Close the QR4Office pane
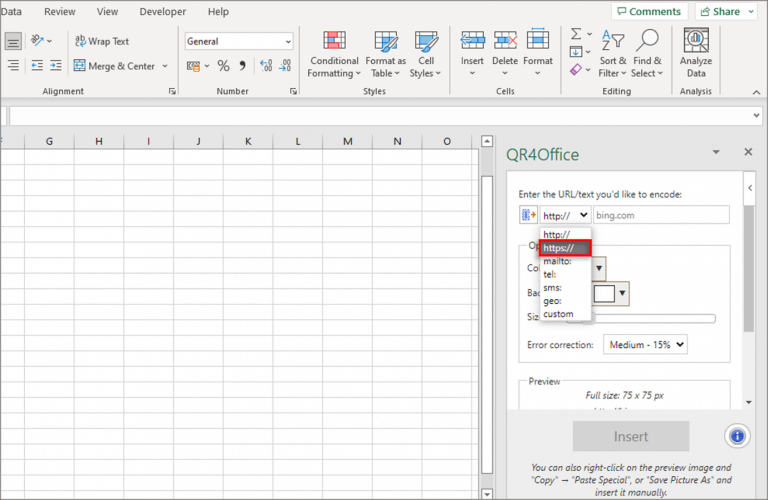Image resolution: width=768 pixels, height=500 pixels. (x=748, y=152)
